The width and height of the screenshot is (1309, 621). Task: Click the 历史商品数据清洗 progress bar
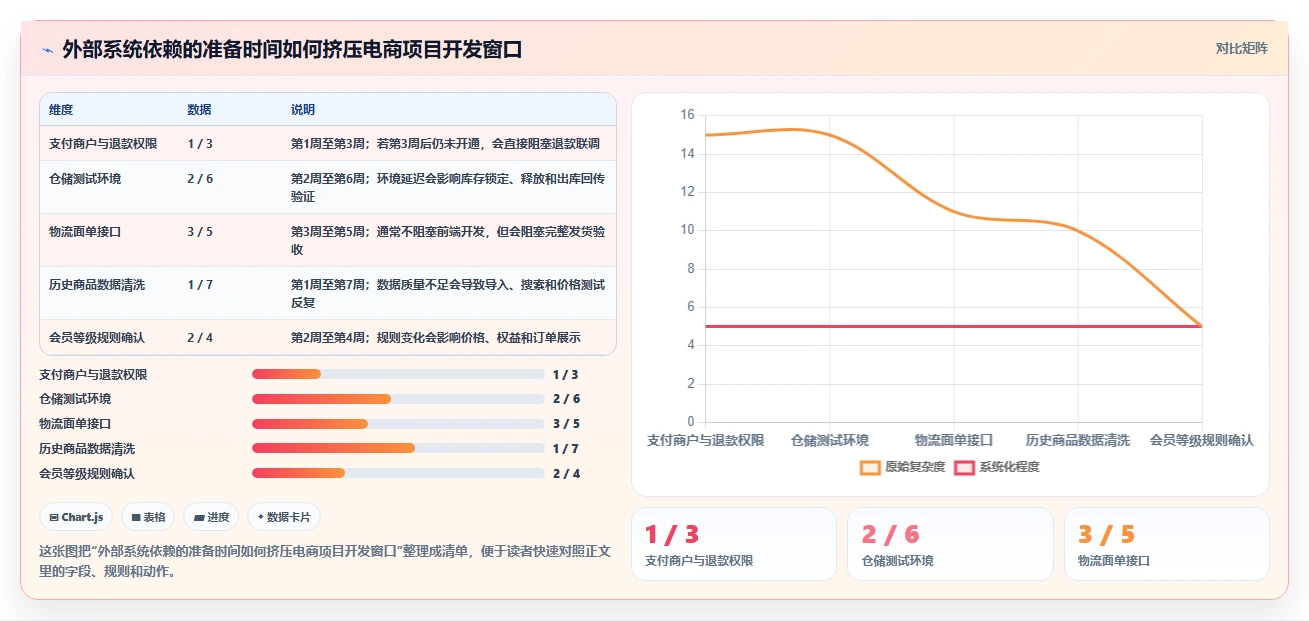click(x=398, y=448)
